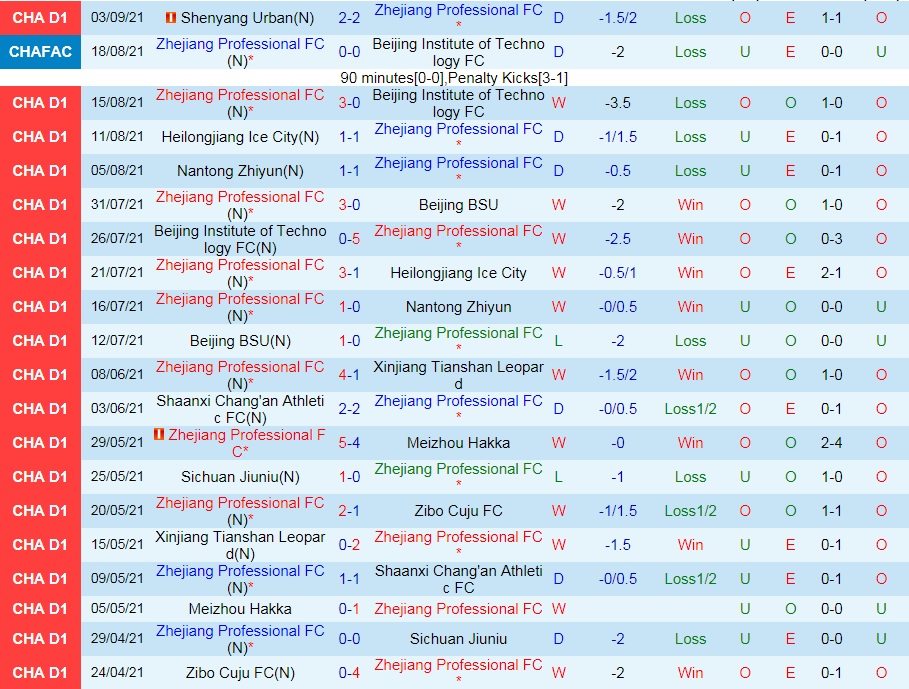Click the CHA D1 label on 03/09/21 row
Image resolution: width=909 pixels, height=689 pixels.
[40, 18]
